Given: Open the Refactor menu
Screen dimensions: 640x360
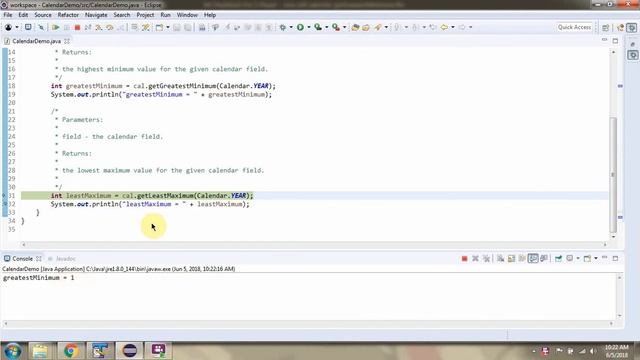Looking at the screenshot, I should [68, 15].
